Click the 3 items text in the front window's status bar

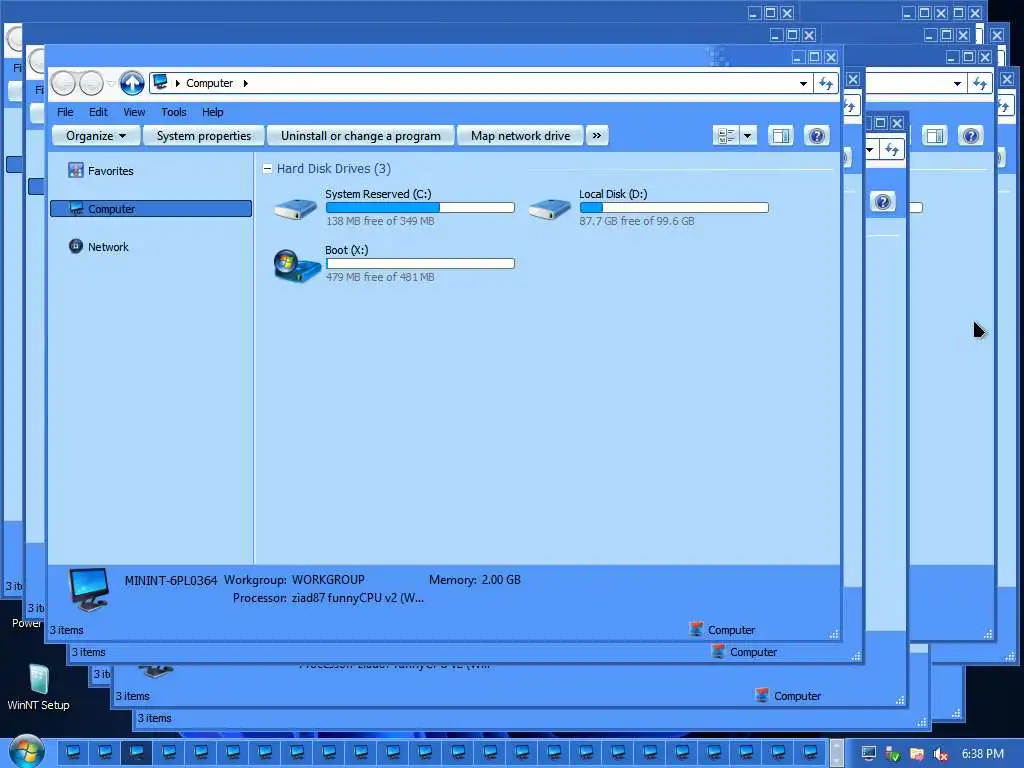[x=67, y=630]
